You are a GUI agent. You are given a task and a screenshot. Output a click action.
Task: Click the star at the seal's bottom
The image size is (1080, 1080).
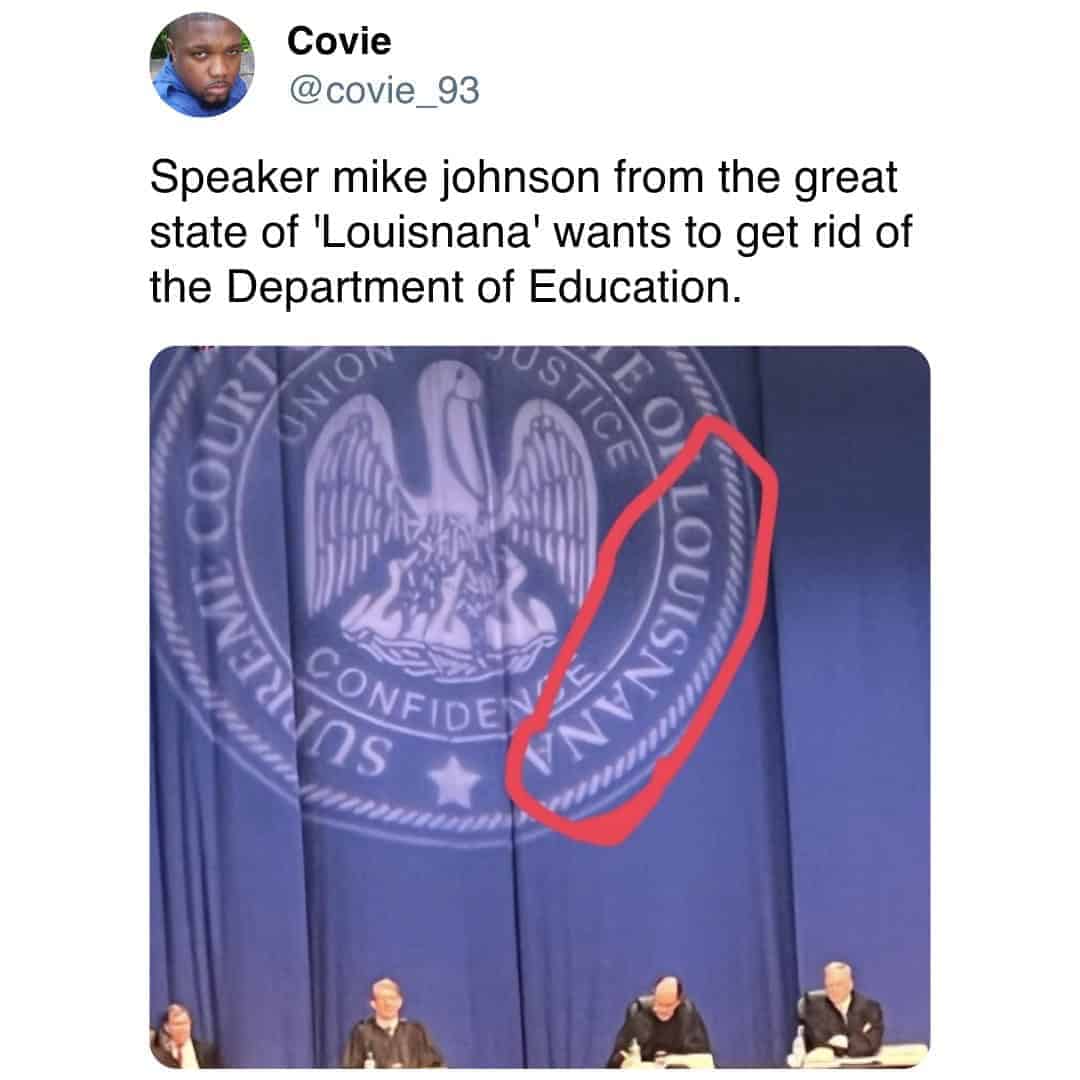click(454, 781)
